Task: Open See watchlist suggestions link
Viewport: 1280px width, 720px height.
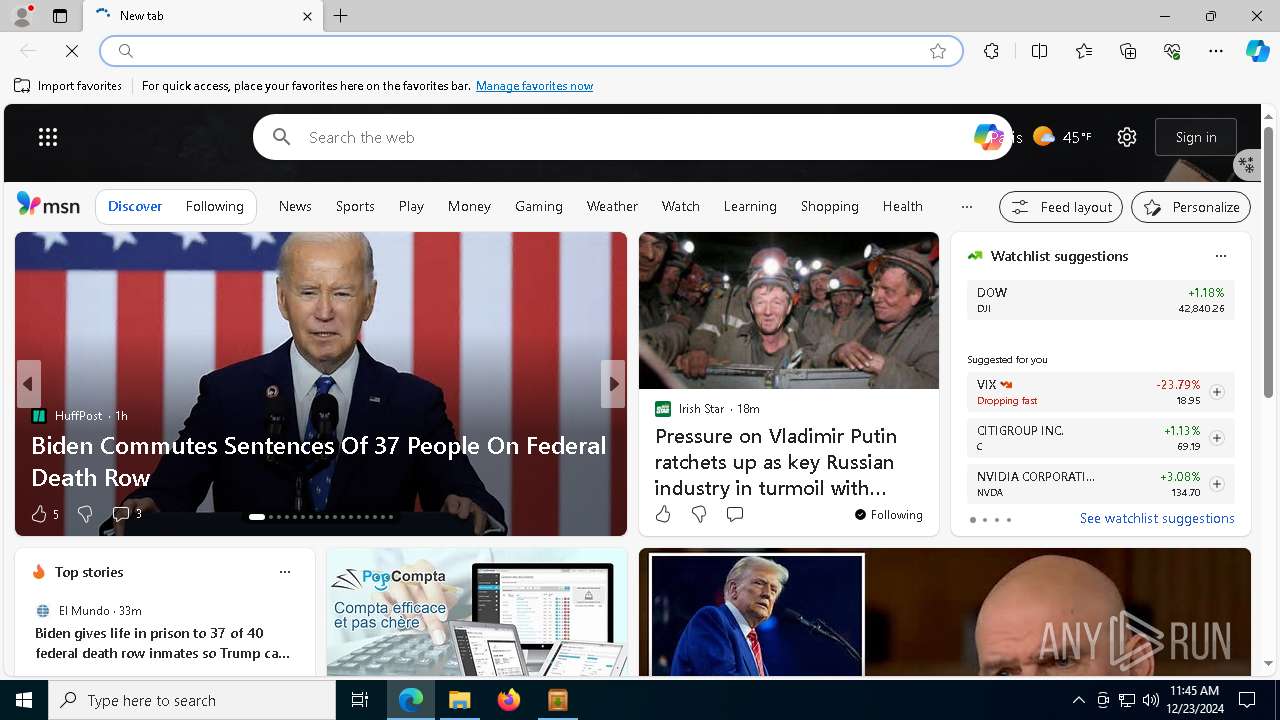Action: pos(1157,518)
